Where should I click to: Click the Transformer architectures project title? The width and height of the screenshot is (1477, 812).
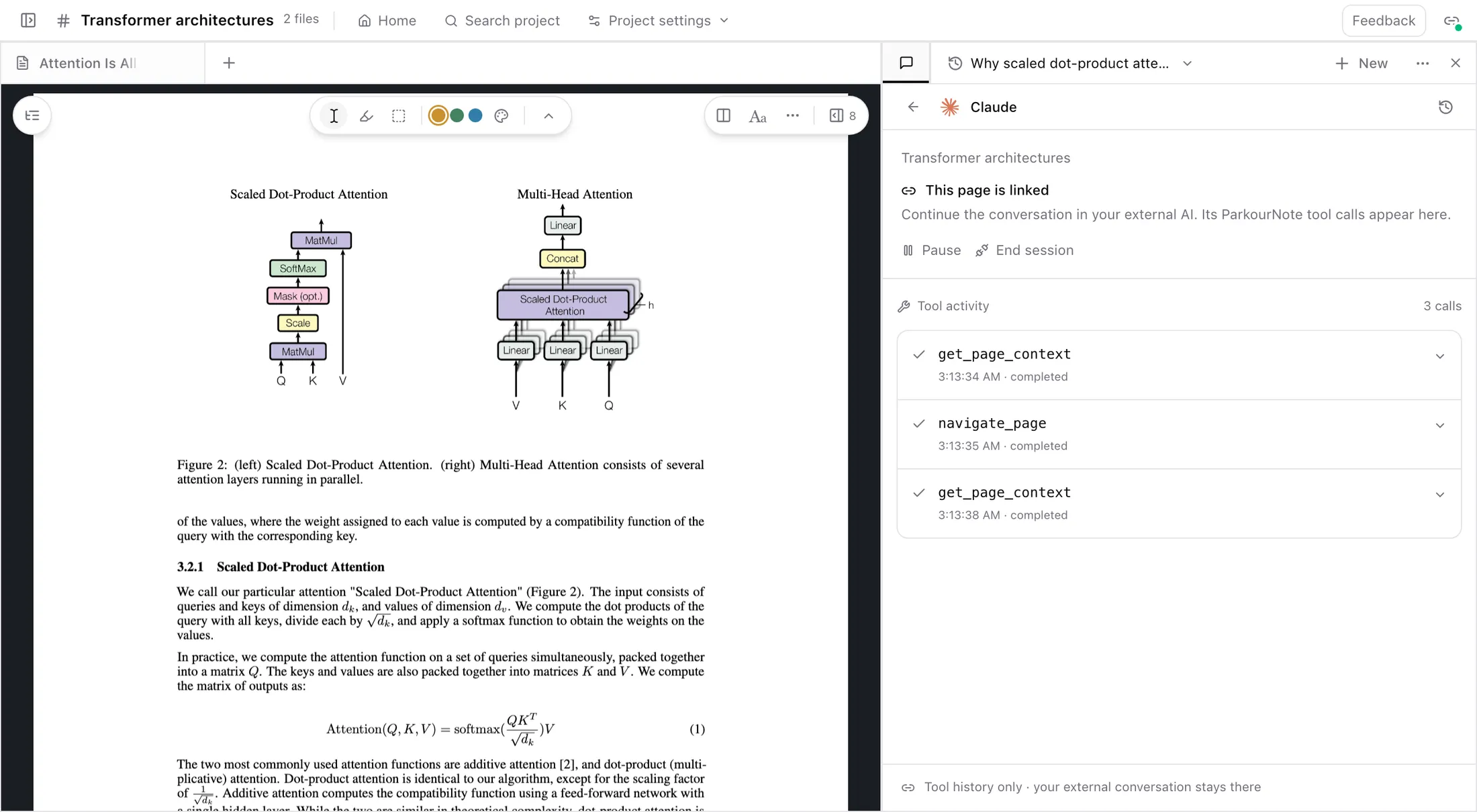(x=177, y=20)
